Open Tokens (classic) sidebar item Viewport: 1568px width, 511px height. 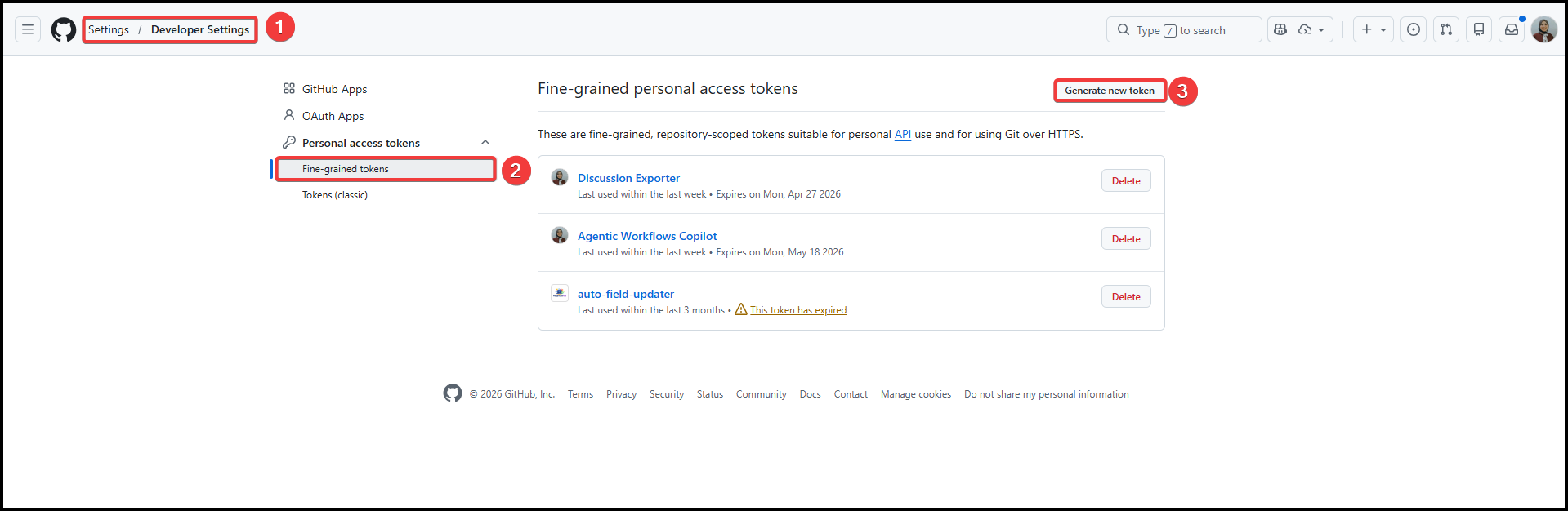pos(335,195)
